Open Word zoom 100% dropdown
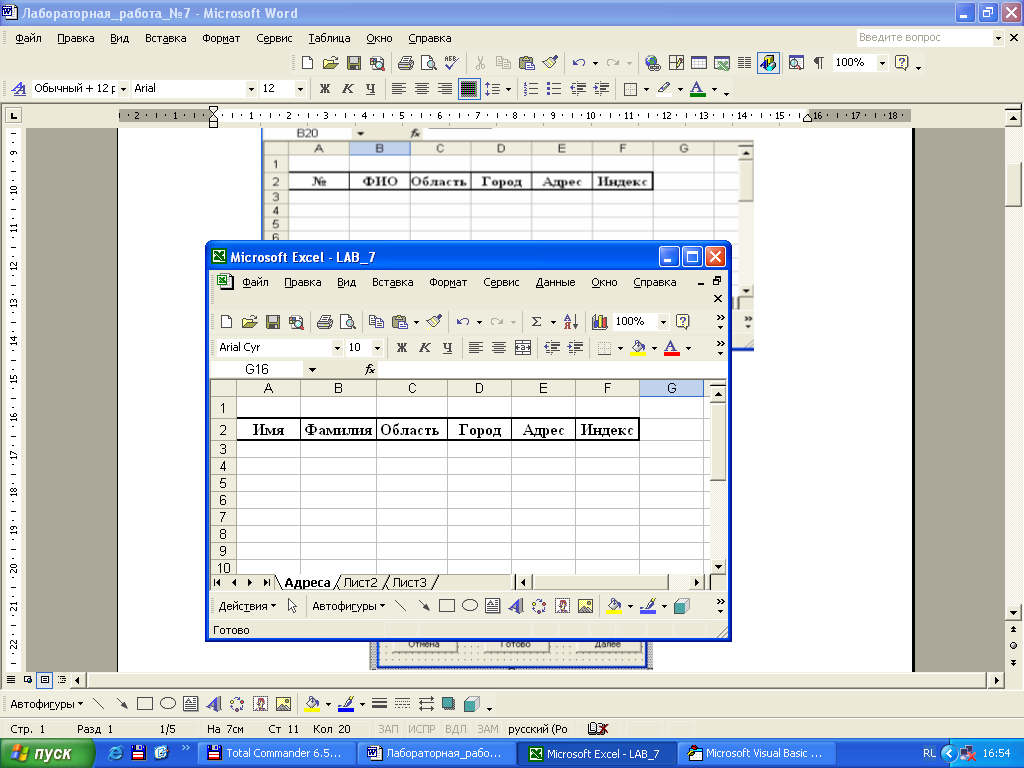Viewport: 1024px width, 768px height. [882, 63]
